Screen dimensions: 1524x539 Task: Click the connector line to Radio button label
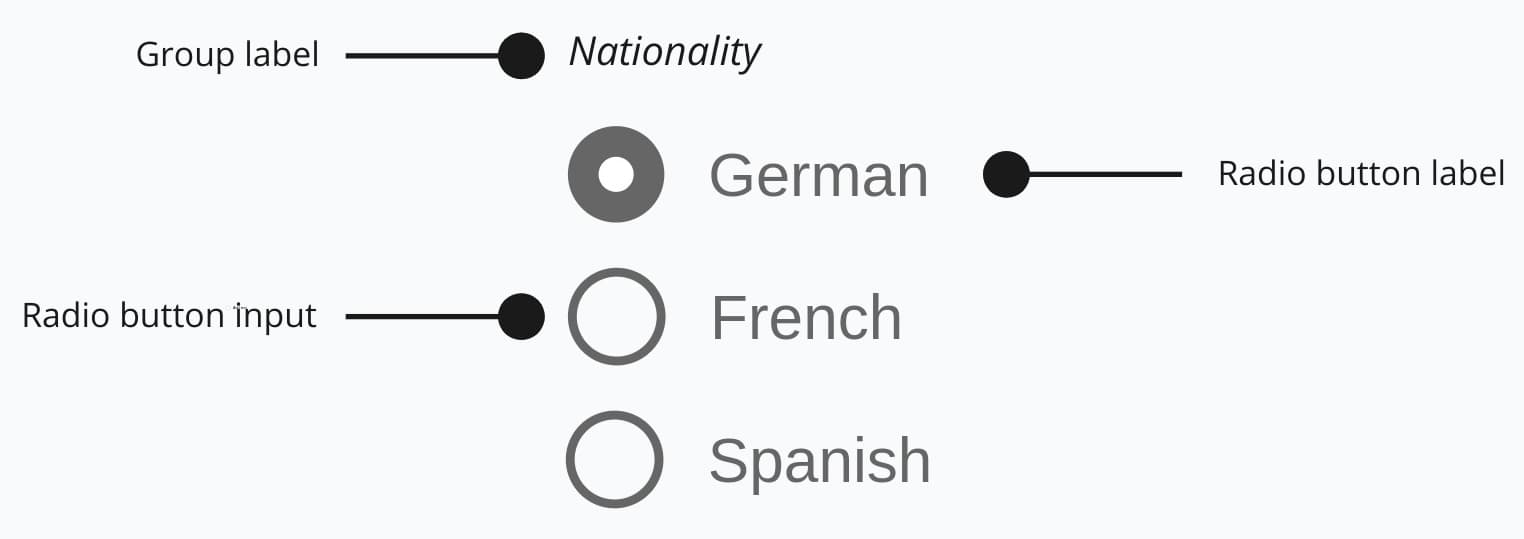tap(1105, 174)
